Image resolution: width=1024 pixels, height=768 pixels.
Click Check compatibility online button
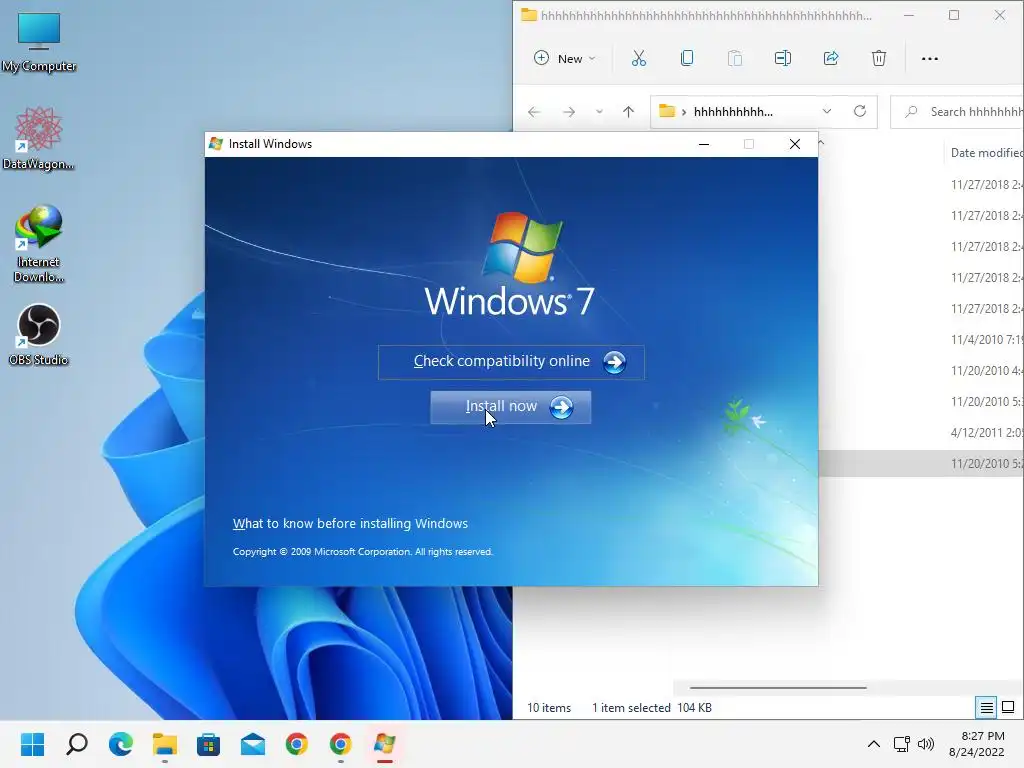[511, 362]
